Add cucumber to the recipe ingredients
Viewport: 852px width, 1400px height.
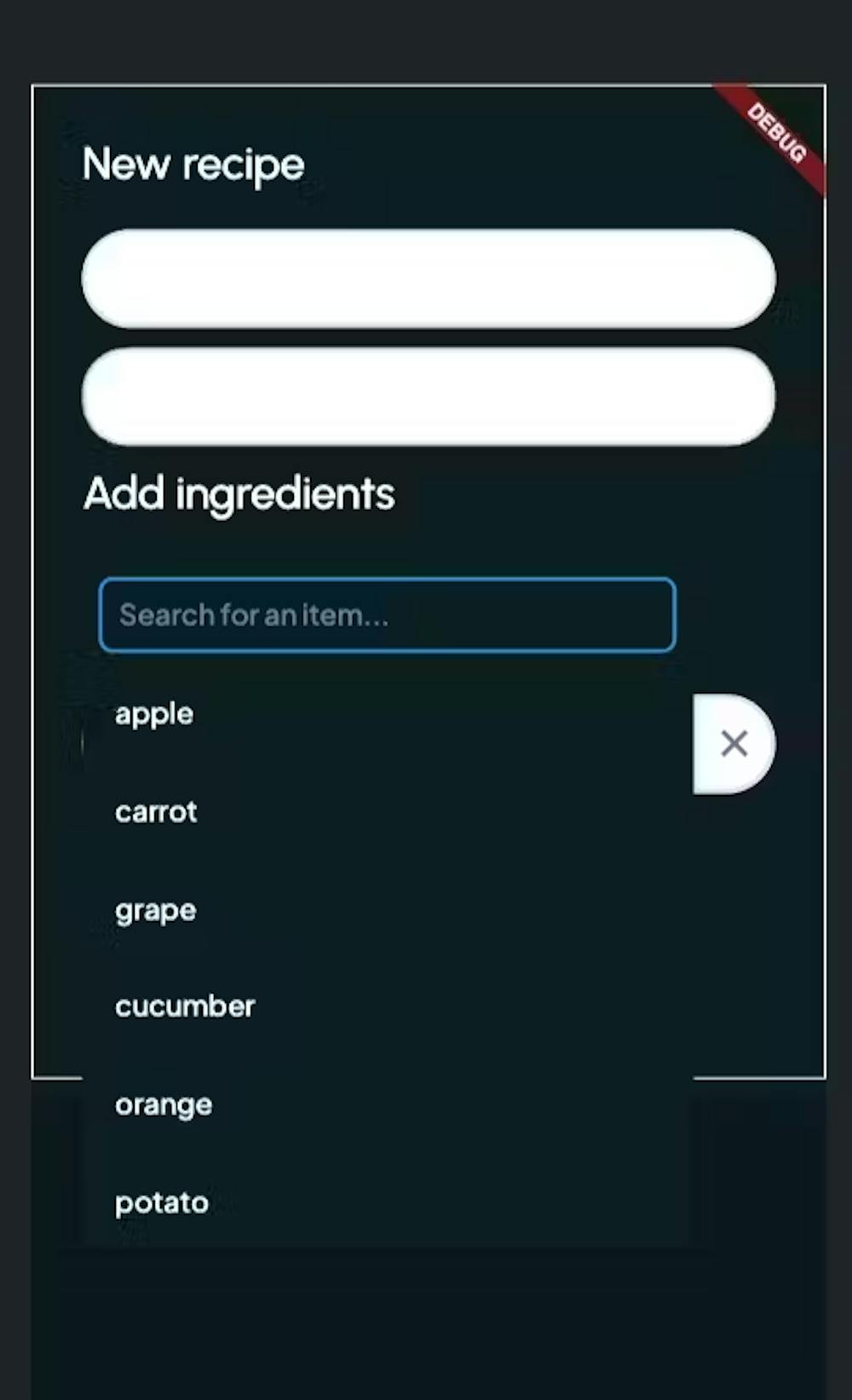185,1007
